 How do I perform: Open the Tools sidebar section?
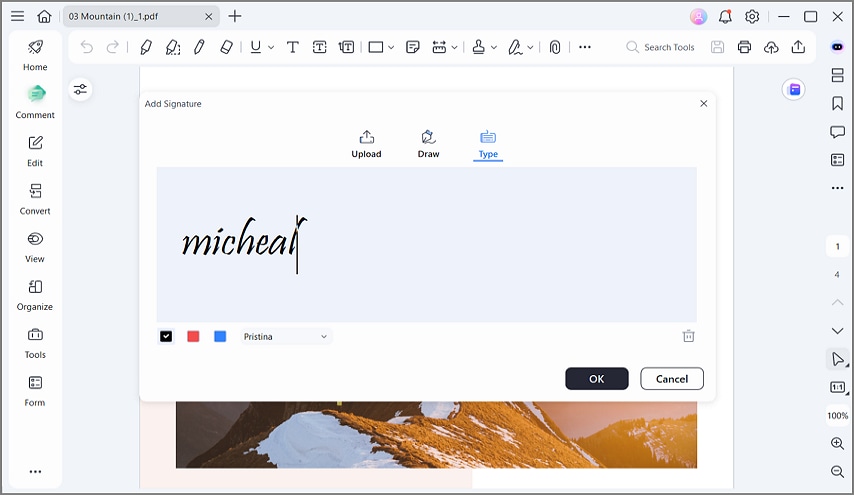pyautogui.click(x=35, y=343)
